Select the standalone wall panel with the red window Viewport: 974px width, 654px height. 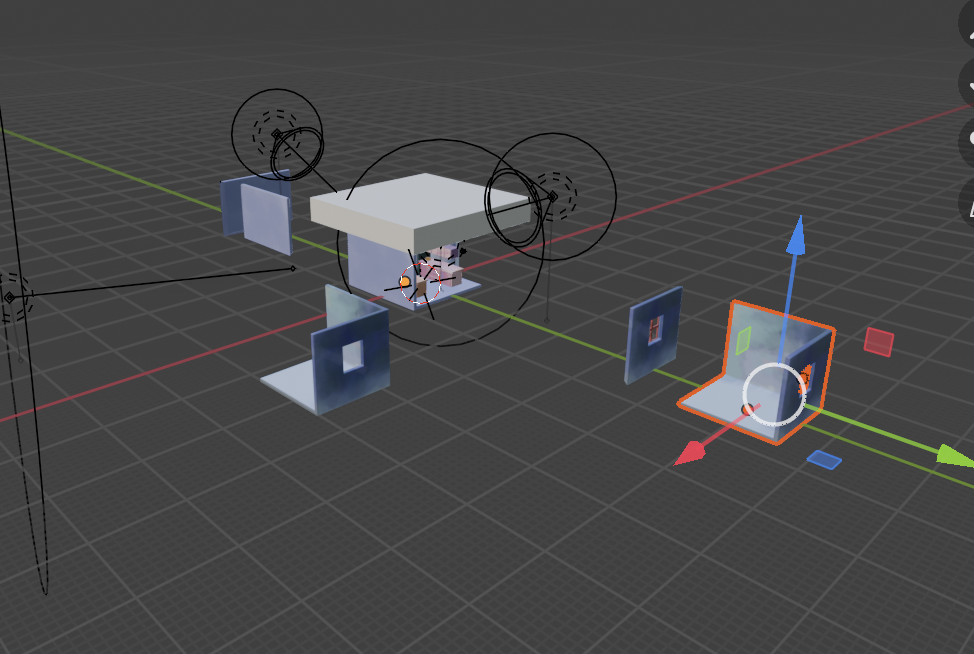(653, 336)
